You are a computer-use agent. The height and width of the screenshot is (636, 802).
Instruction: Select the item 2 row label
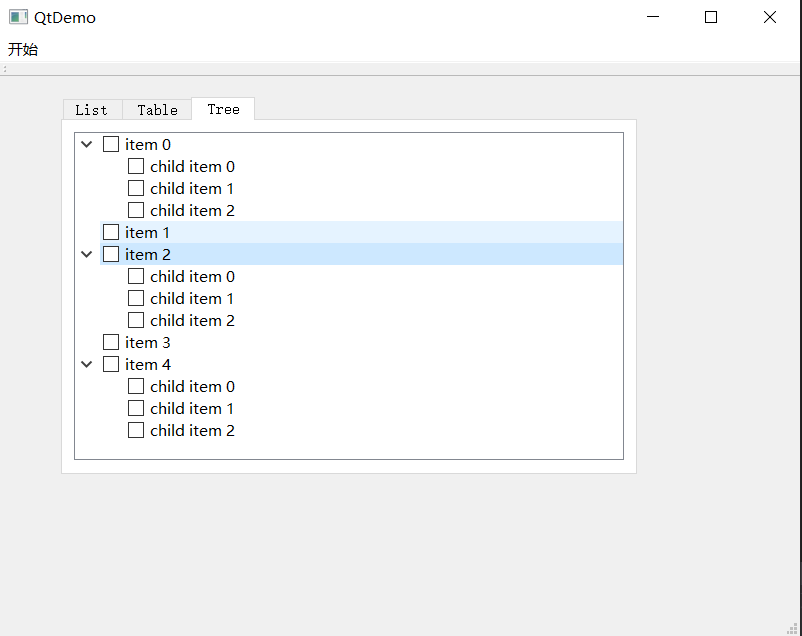(148, 255)
